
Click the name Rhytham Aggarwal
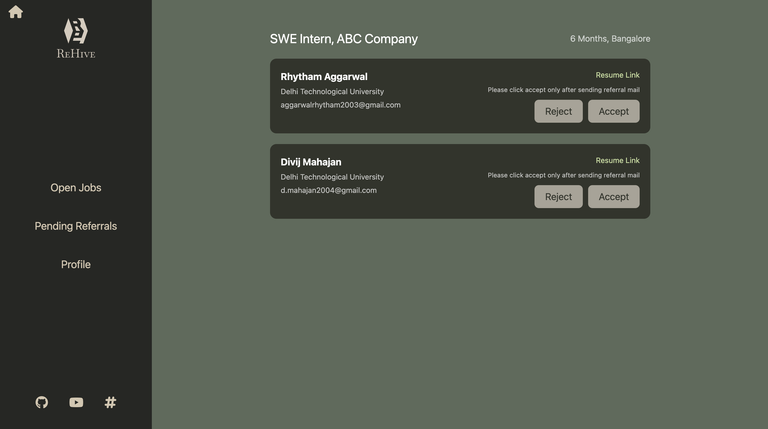point(324,77)
